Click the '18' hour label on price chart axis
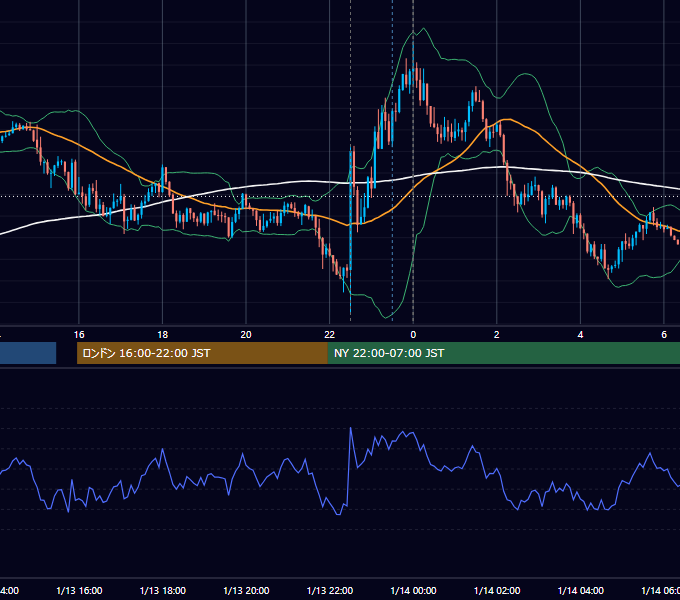Viewport: 680px width, 600px height. (162, 334)
